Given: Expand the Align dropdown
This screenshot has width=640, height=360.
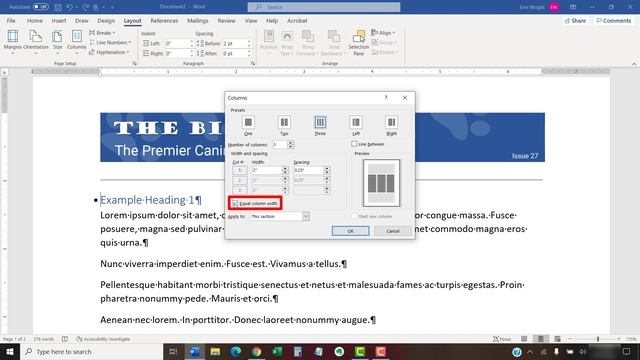Looking at the screenshot, I should pyautogui.click(x=383, y=33).
